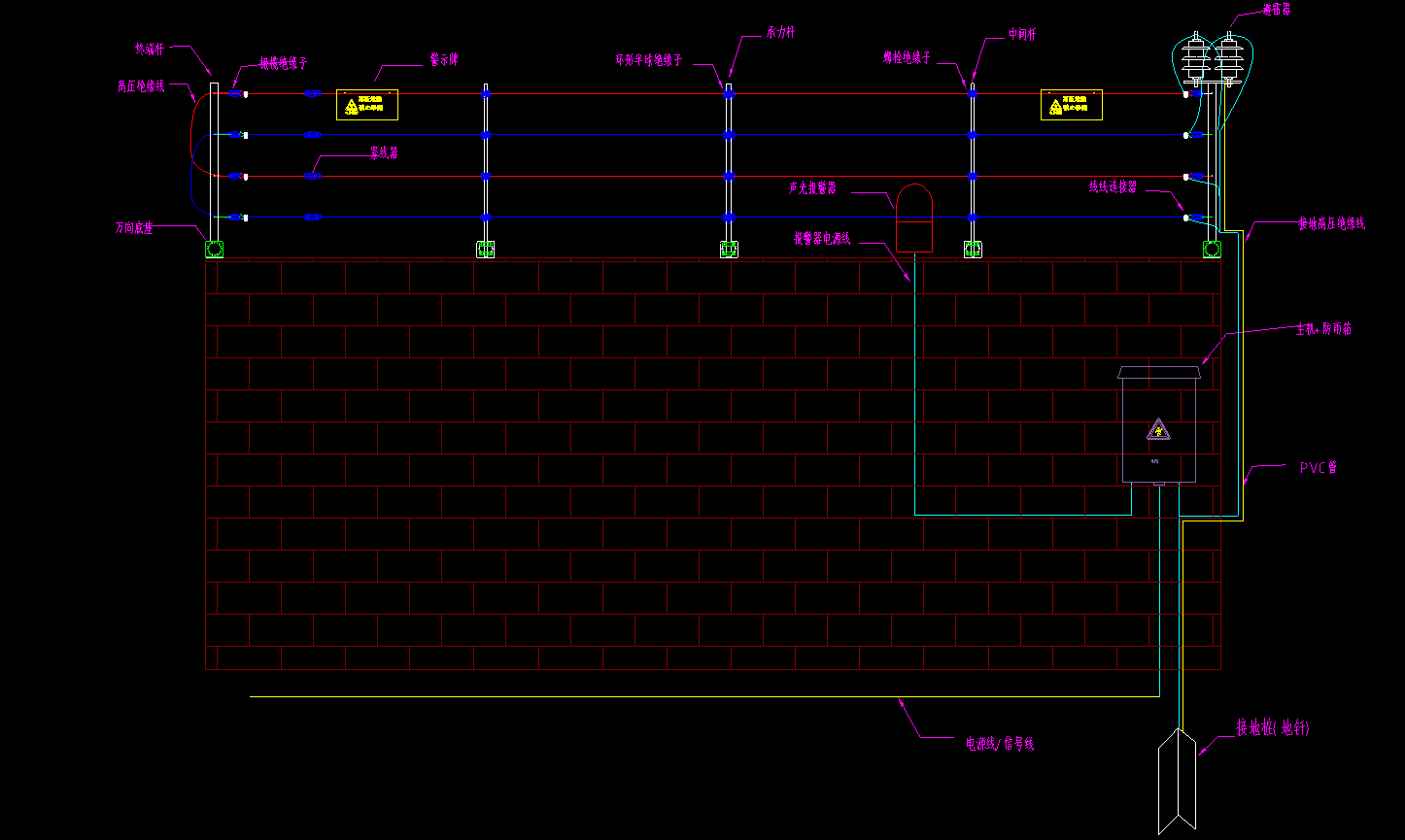The image size is (1405, 840).
Task: Select the green base under the terminal pole
Action: click(x=215, y=250)
